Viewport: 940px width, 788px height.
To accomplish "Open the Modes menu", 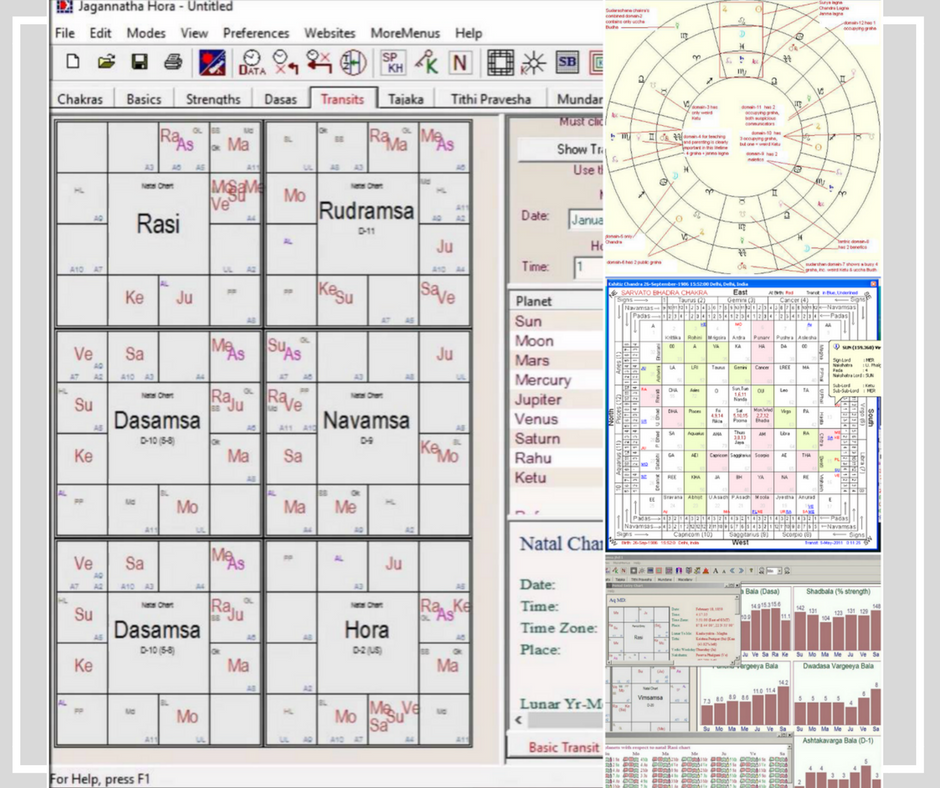I will (146, 33).
